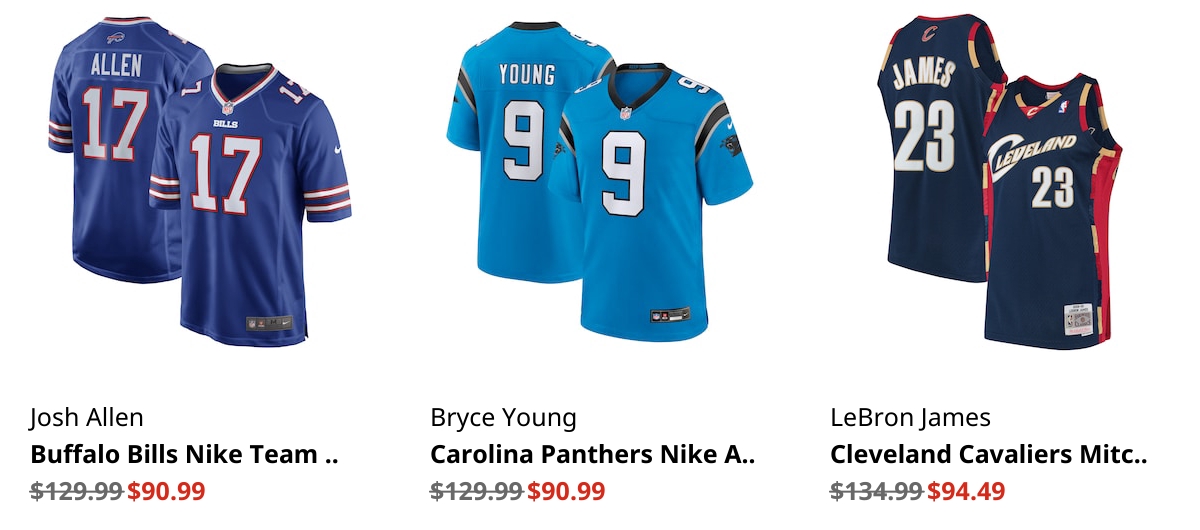The image size is (1200, 530).
Task: Click the crossed-out $134.99 Cavaliers price
Action: (876, 491)
